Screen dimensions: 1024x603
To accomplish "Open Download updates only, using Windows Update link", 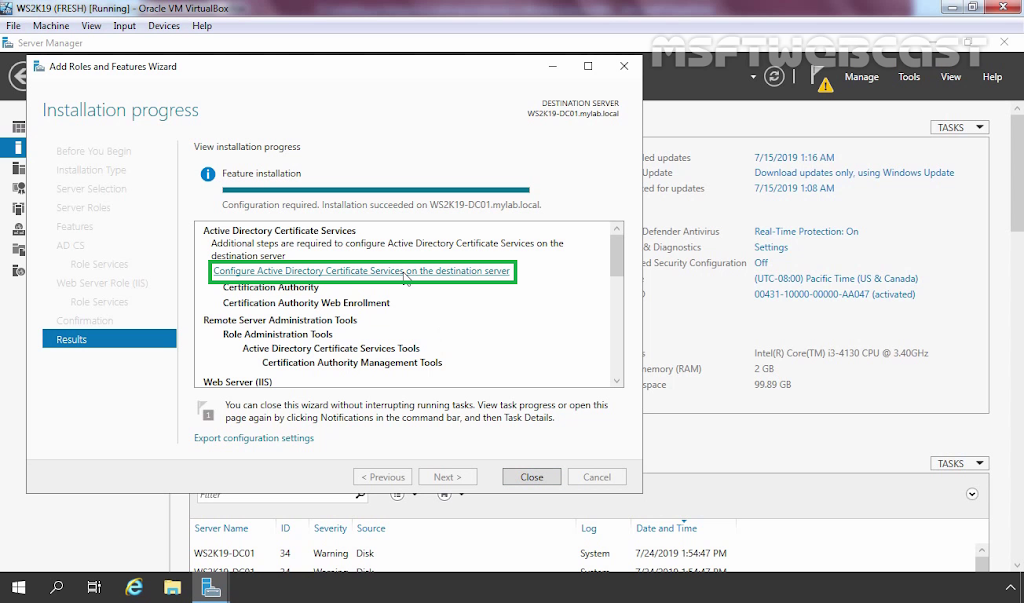I will 854,172.
